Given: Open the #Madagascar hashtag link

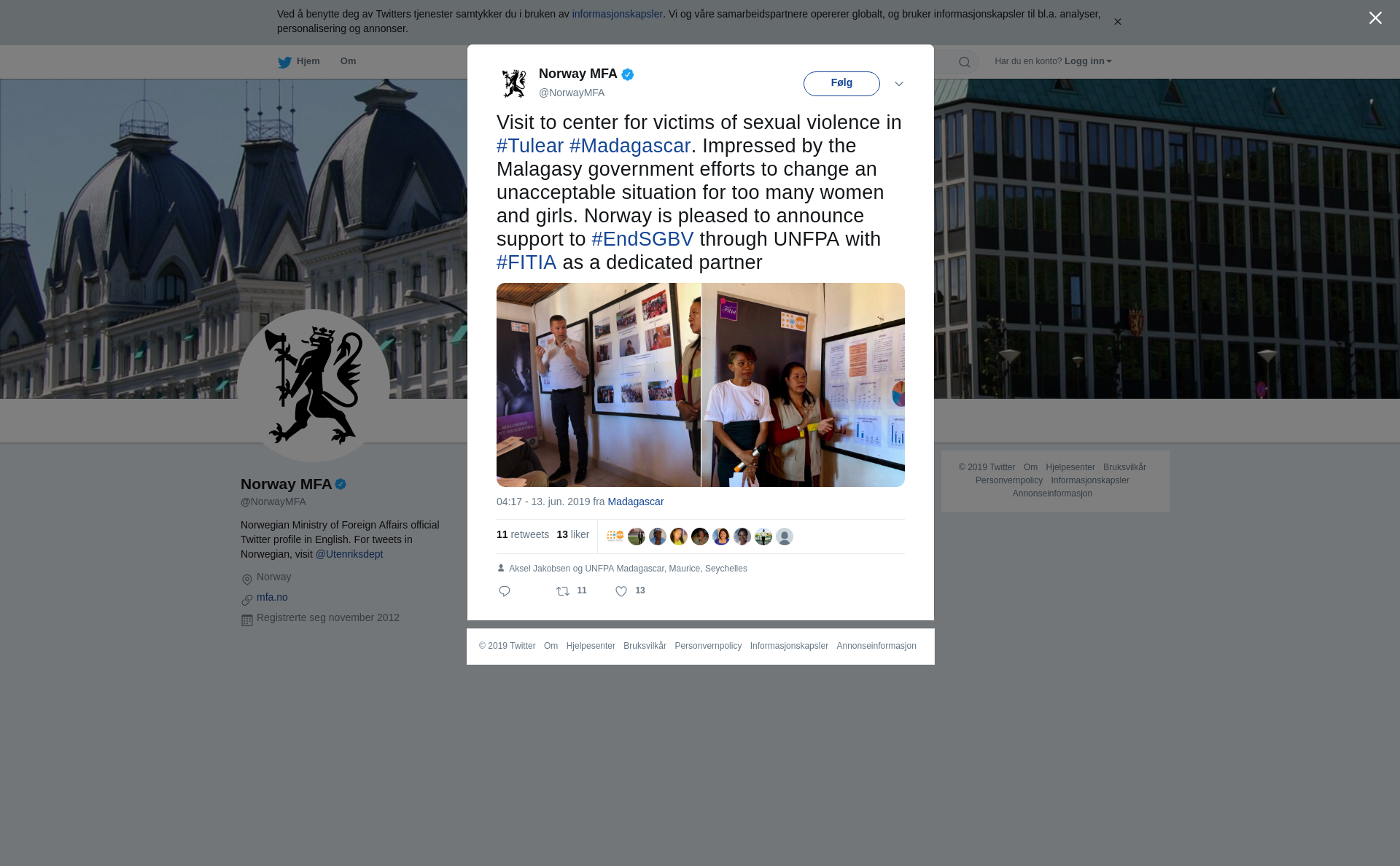Looking at the screenshot, I should click(x=630, y=146).
